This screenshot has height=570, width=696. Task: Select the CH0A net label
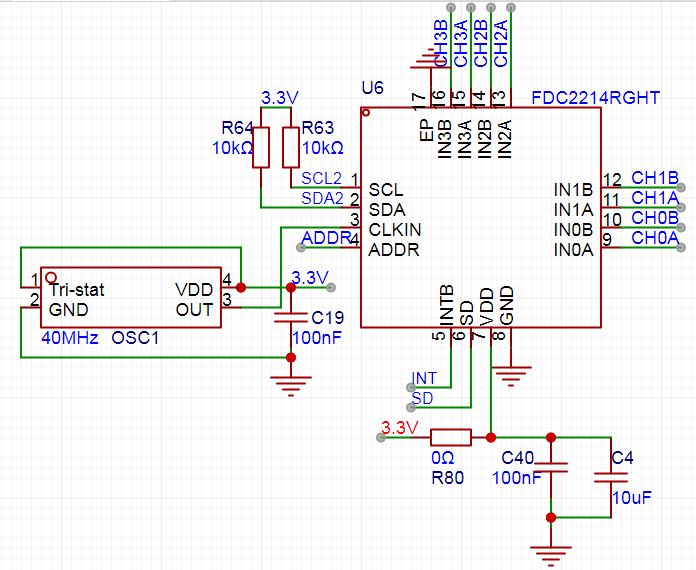point(655,238)
